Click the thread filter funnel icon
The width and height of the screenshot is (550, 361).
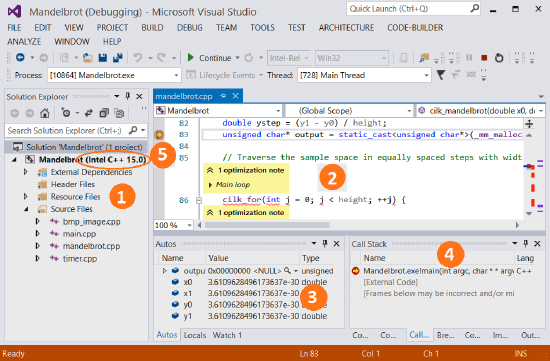(441, 75)
